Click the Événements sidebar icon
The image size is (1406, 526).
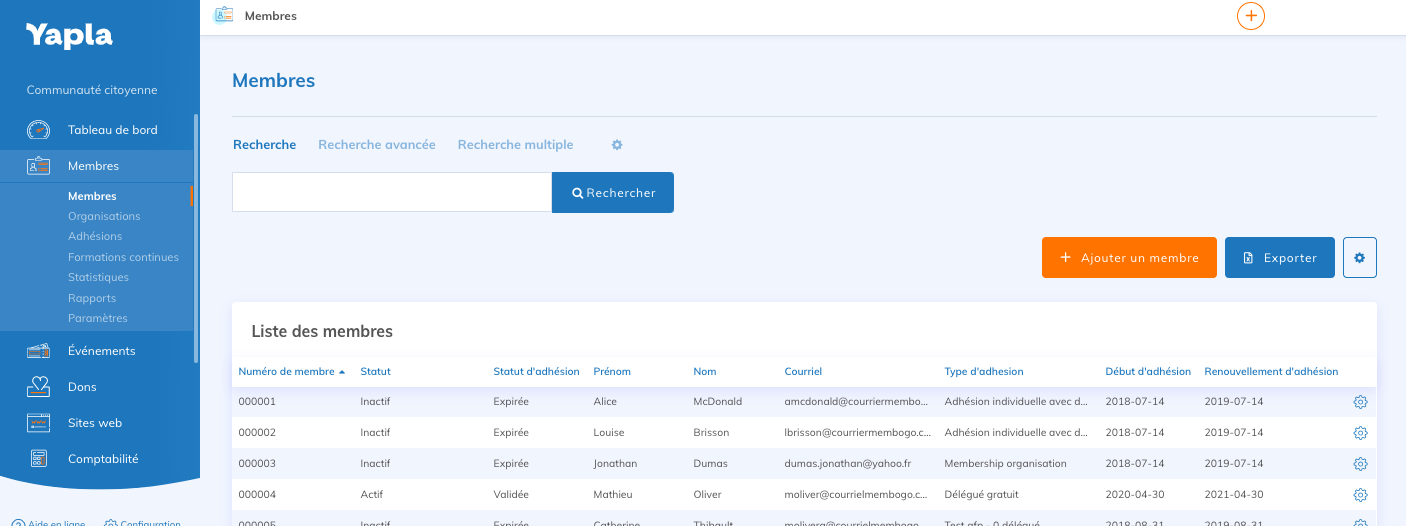click(38, 351)
